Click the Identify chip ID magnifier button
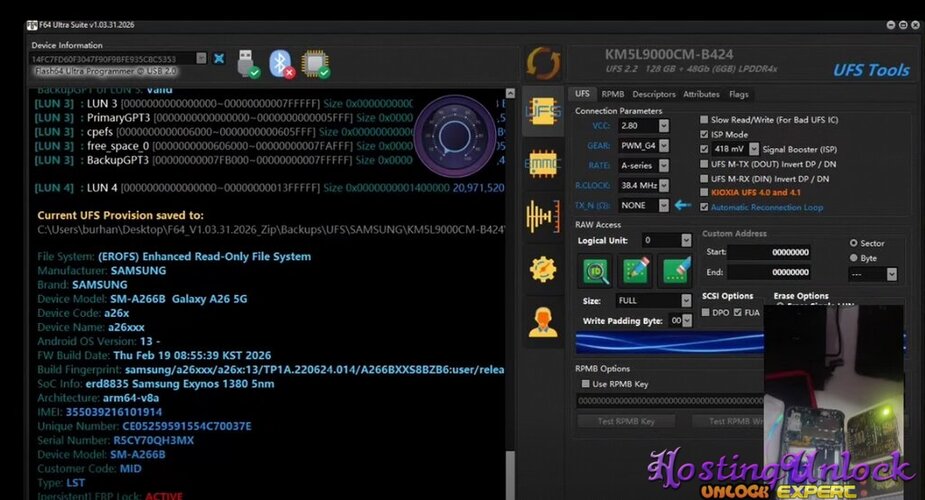The height and width of the screenshot is (500, 925). (596, 272)
